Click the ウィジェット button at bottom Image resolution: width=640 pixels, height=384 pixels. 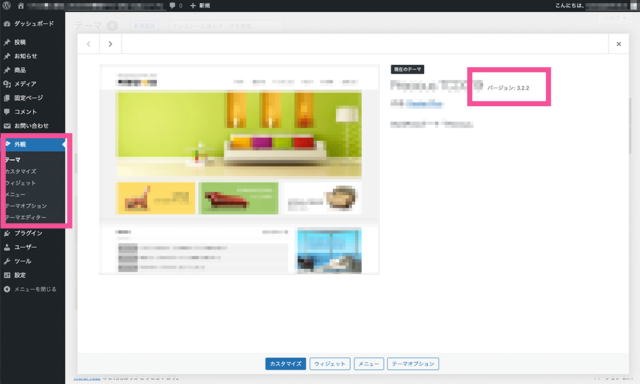click(330, 364)
